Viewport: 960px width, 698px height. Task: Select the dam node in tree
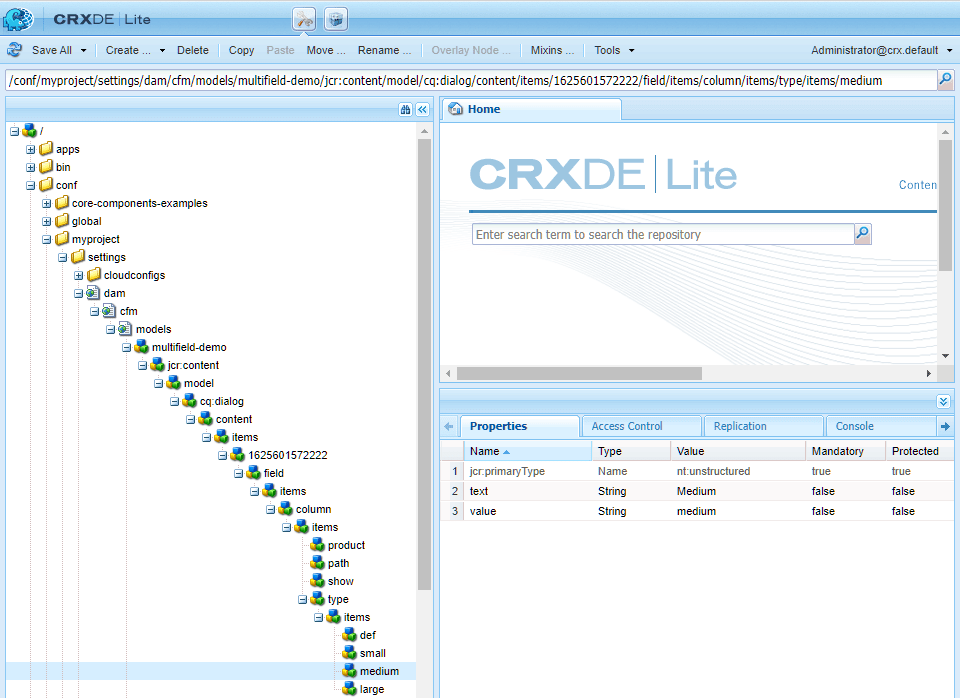[x=114, y=293]
